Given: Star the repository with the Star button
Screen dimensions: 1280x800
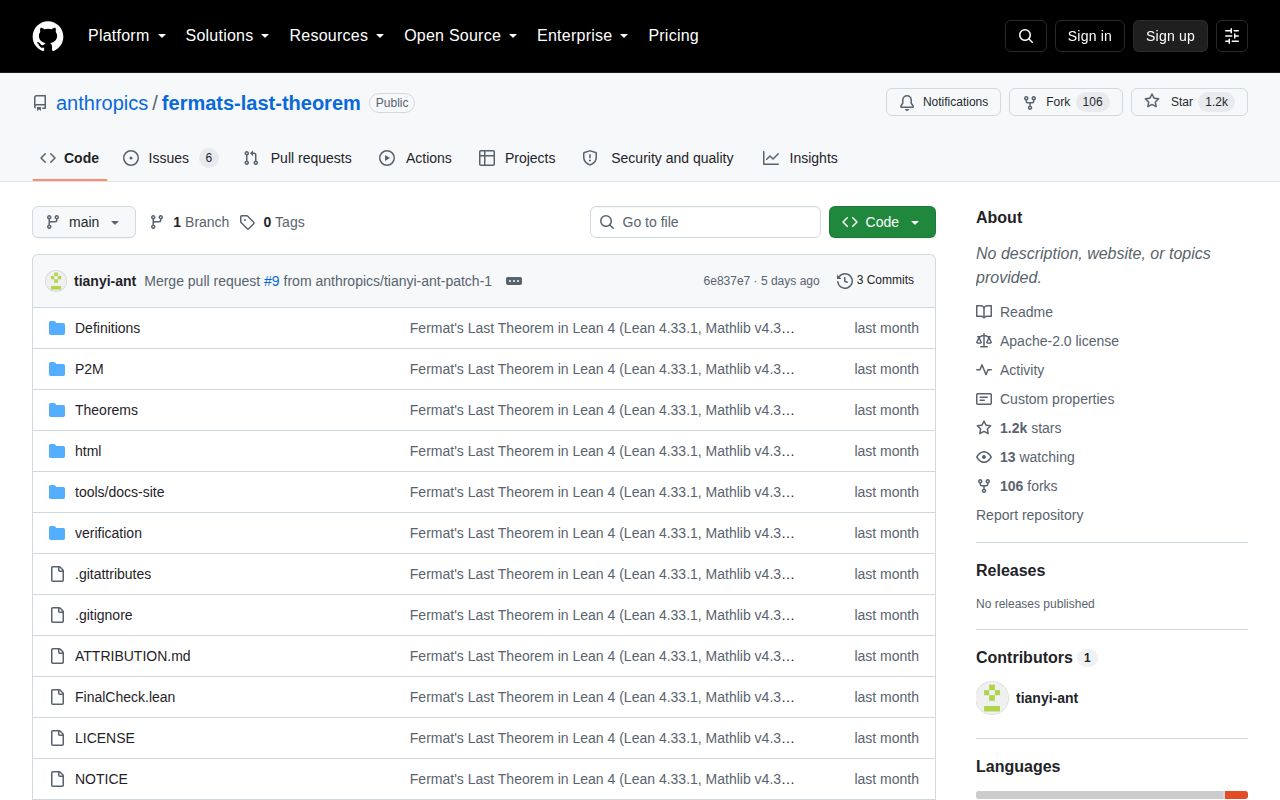Looking at the screenshot, I should pos(1189,102).
